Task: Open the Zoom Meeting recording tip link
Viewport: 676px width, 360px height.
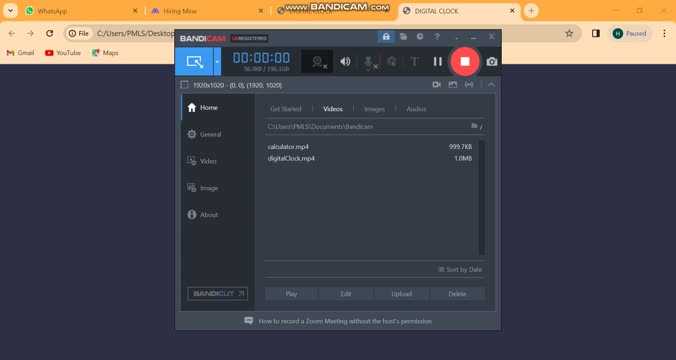Action: (x=345, y=321)
